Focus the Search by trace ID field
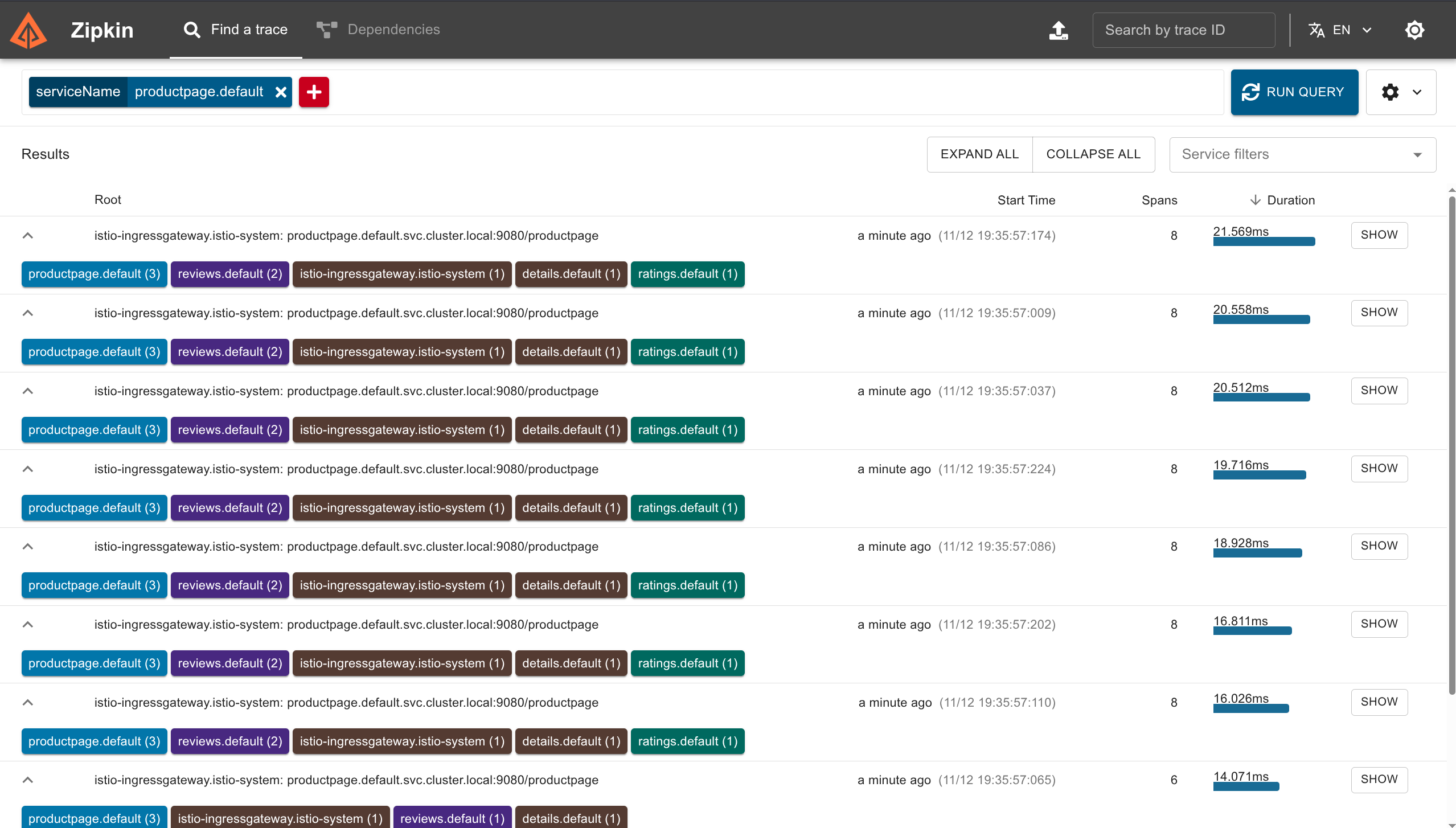The image size is (1456, 828). pyautogui.click(x=1183, y=30)
